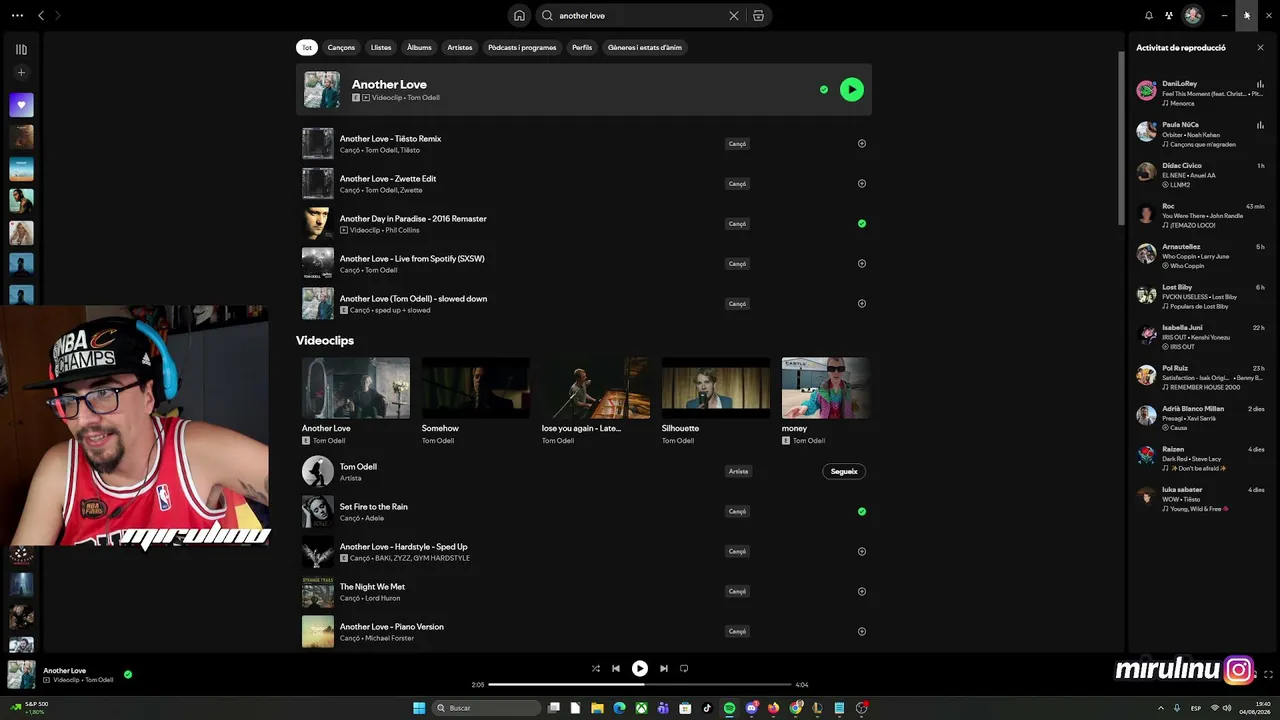The height and width of the screenshot is (720, 1280).
Task: Open Didac Civico's friend activity entry
Action: coord(1201,175)
